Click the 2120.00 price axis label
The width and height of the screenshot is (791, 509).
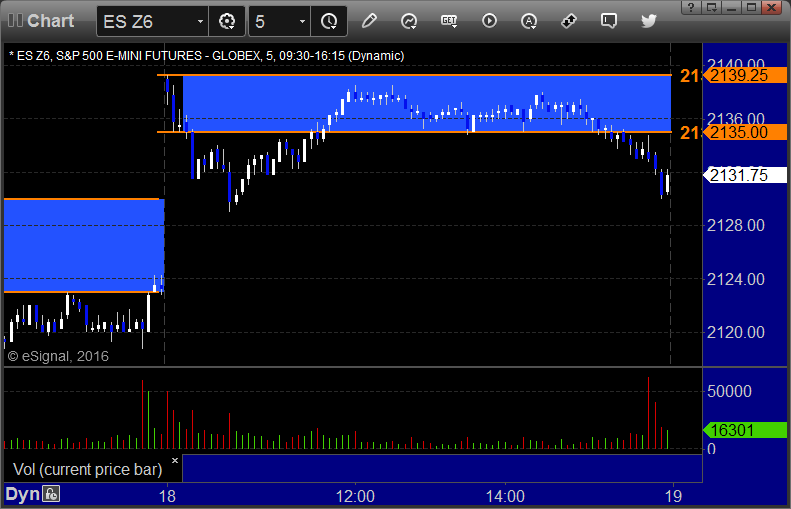pos(736,332)
